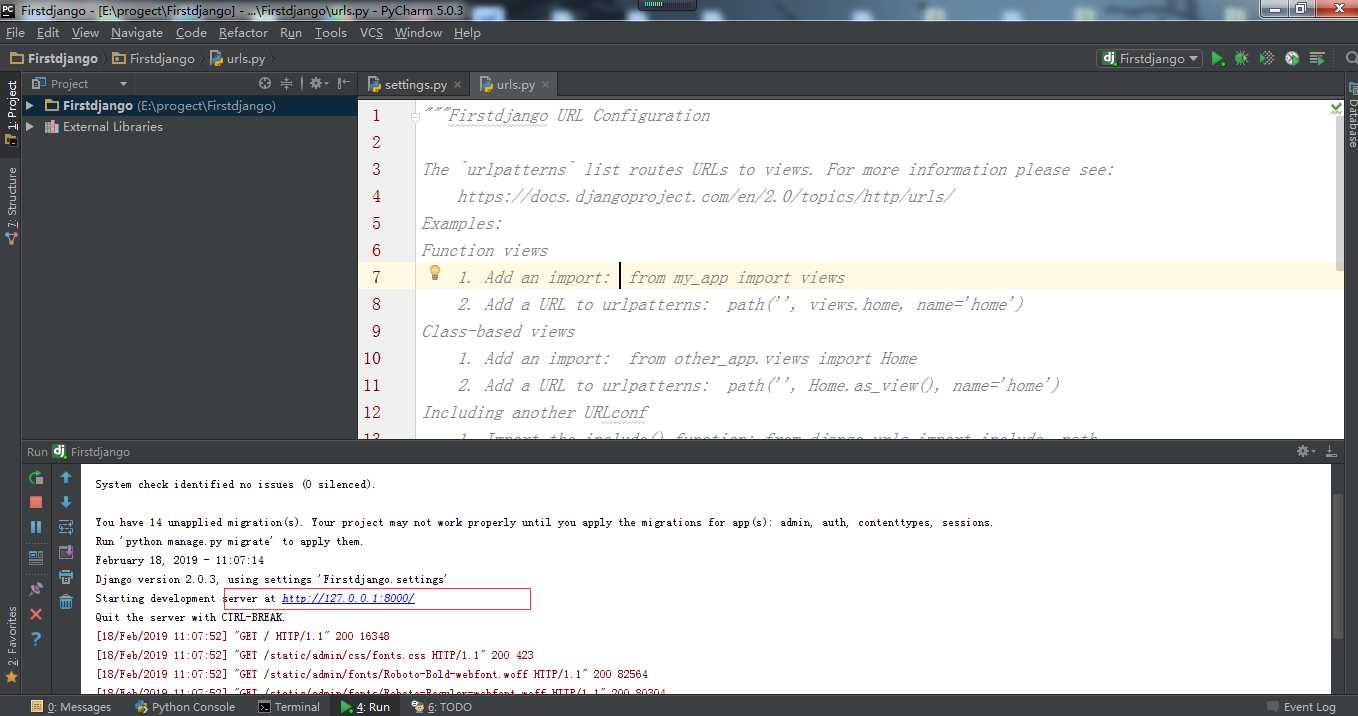Click 'Quit the server with CTRL-BREAK.' text
This screenshot has height=716, width=1358.
click(190, 617)
